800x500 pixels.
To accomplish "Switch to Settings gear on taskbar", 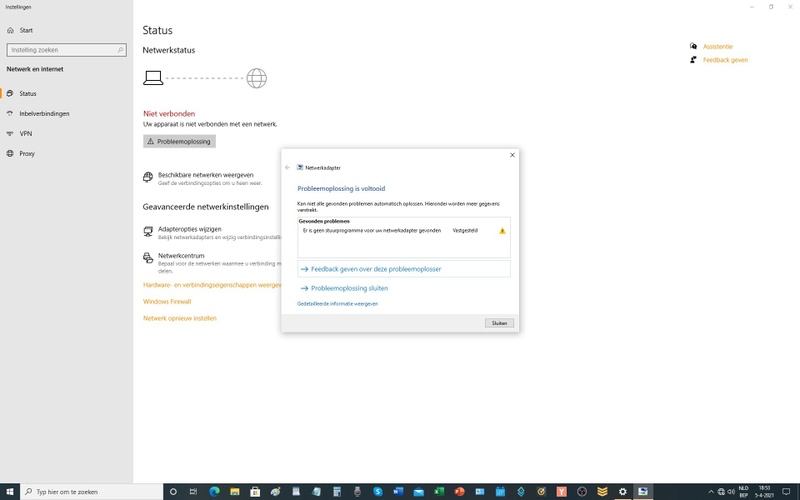I will (x=622, y=492).
